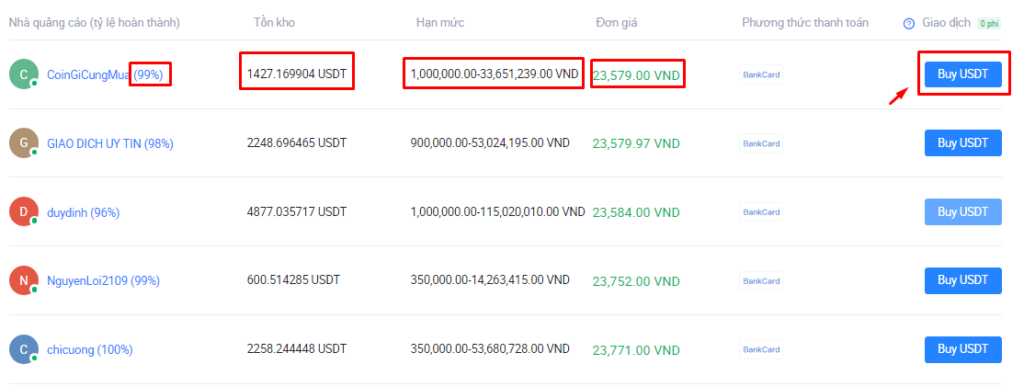This screenshot has width=1024, height=387.
Task: Click BankCard badge in duydinh row
Action: [x=761, y=212]
